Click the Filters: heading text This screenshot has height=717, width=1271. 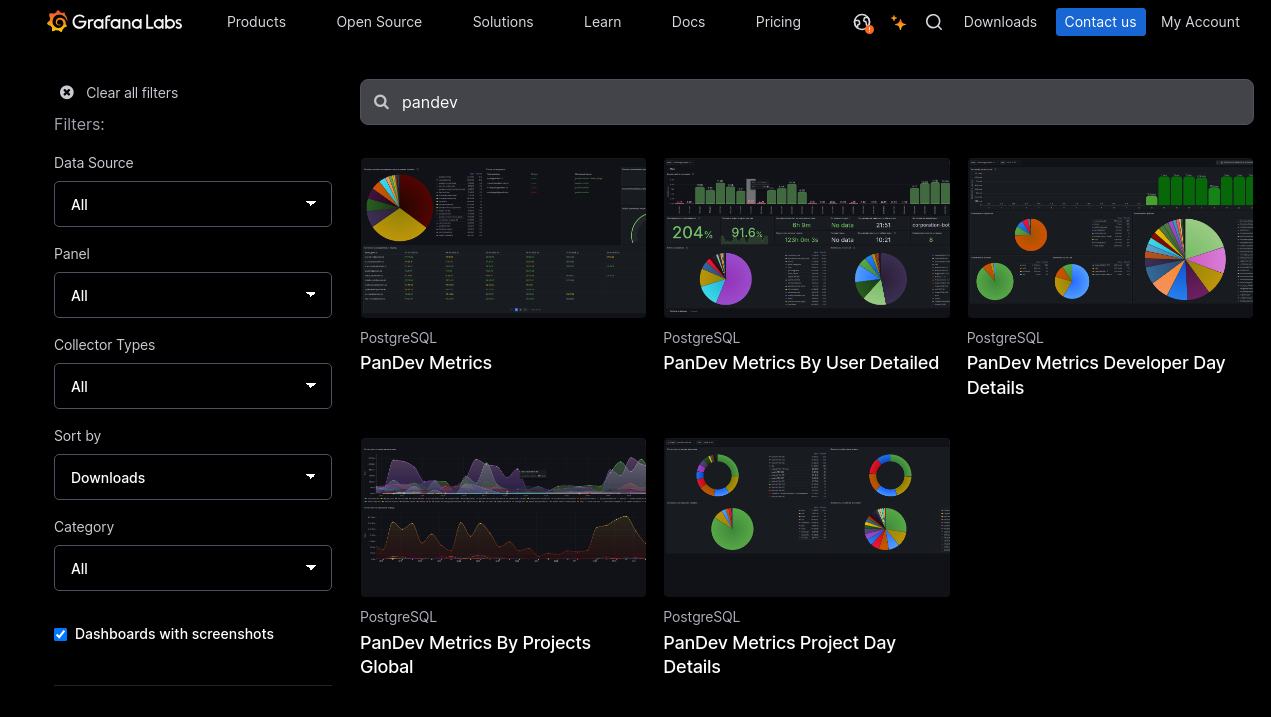coord(79,124)
